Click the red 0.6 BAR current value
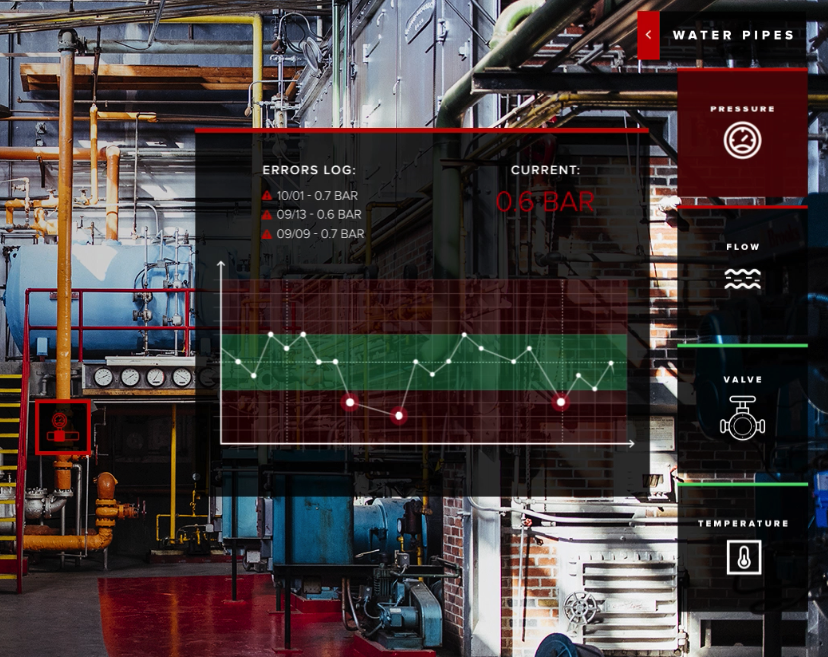The width and height of the screenshot is (828, 657). click(x=545, y=202)
